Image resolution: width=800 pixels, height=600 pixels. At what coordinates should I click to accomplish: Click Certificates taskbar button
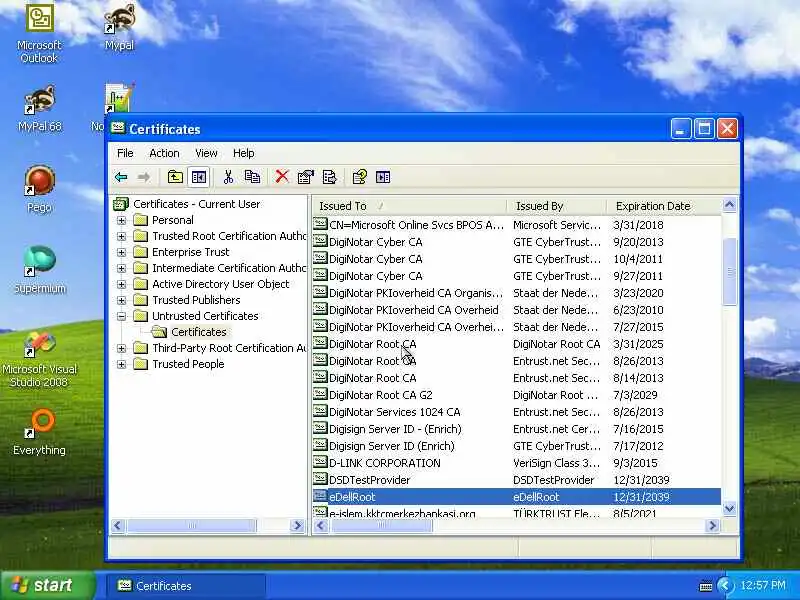186,586
